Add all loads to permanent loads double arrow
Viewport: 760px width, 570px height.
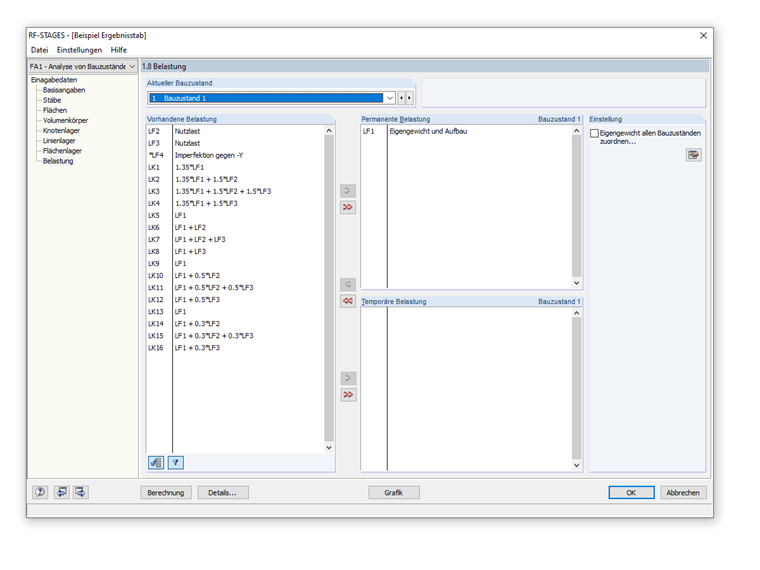(348, 207)
